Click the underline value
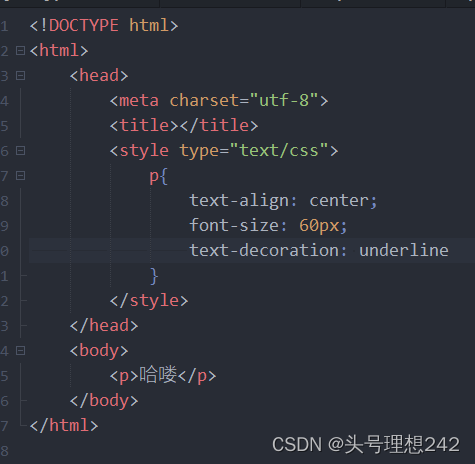 [x=404, y=251]
